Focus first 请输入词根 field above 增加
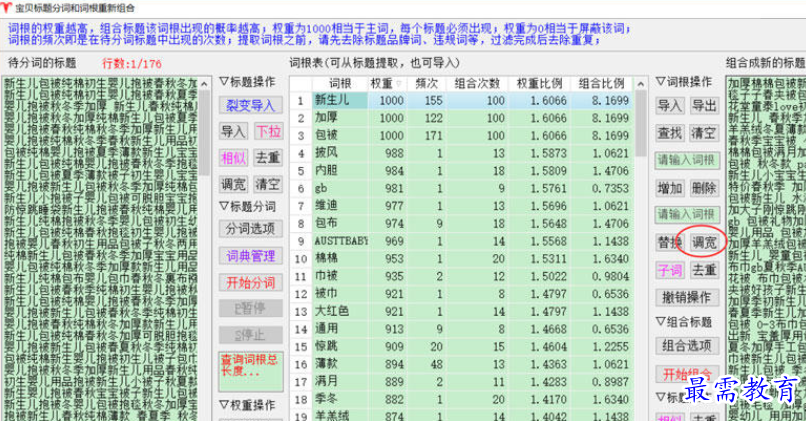 pos(687,160)
